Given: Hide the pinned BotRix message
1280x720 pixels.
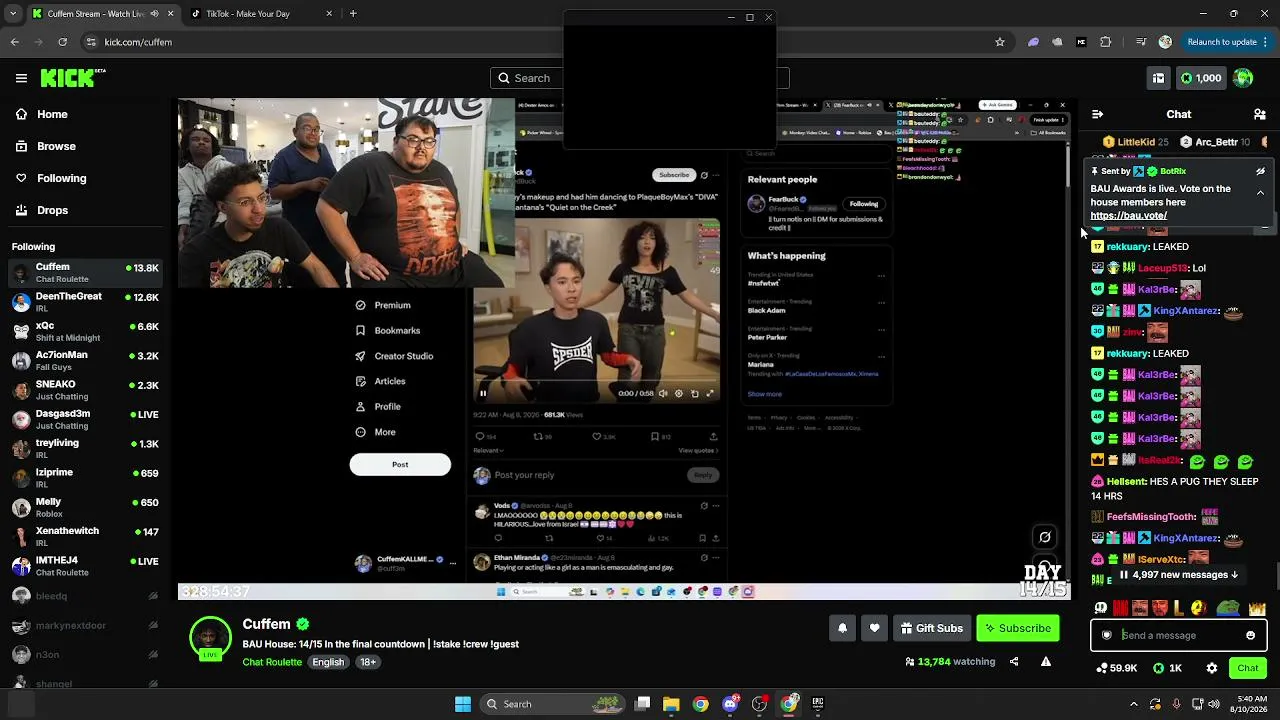Looking at the screenshot, I should tap(1260, 171).
